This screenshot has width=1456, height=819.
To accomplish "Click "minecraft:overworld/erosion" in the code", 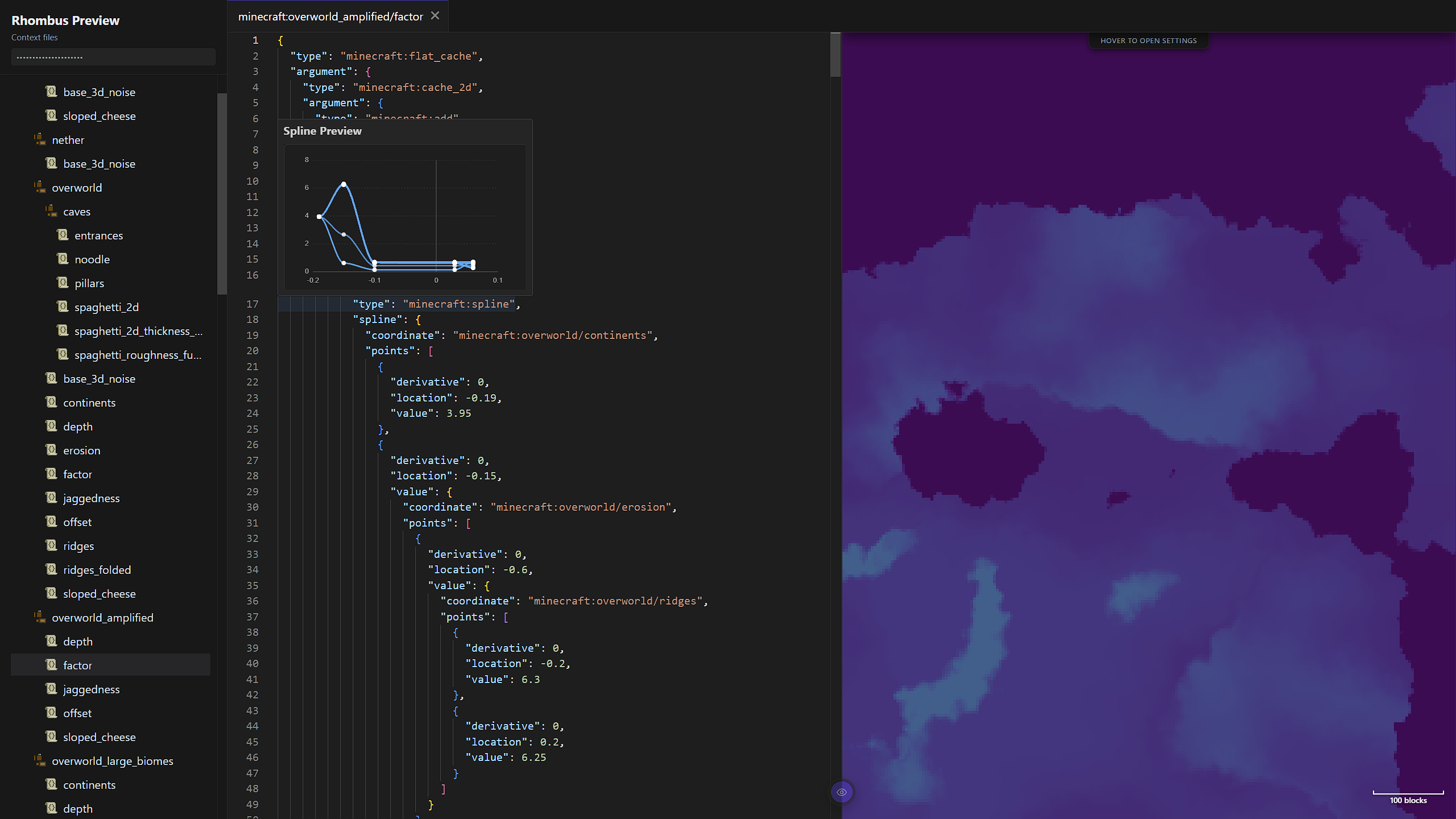I will [x=581, y=507].
